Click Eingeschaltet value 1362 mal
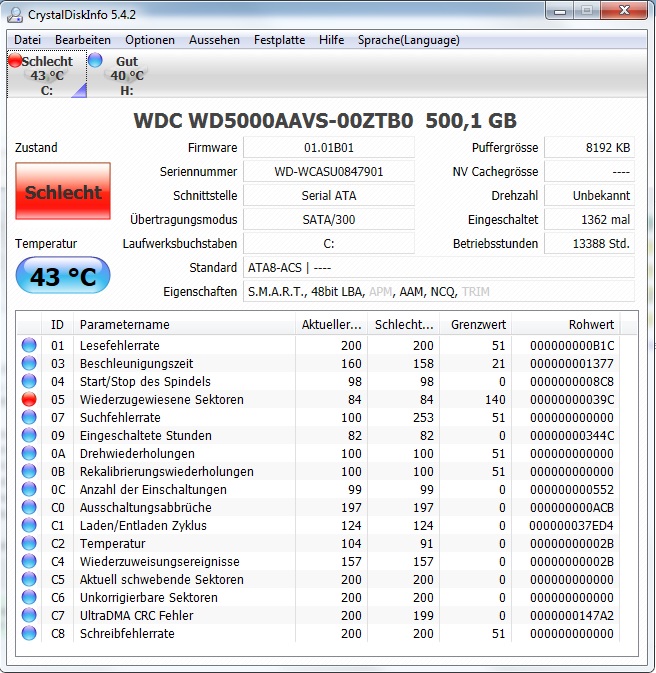656x673 pixels. click(x=589, y=220)
